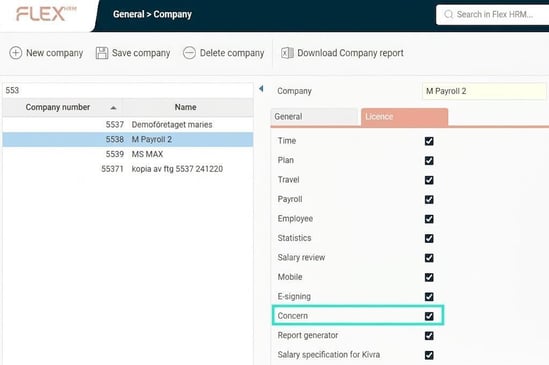Click the General > Company breadcrumb

pyautogui.click(x=152, y=14)
